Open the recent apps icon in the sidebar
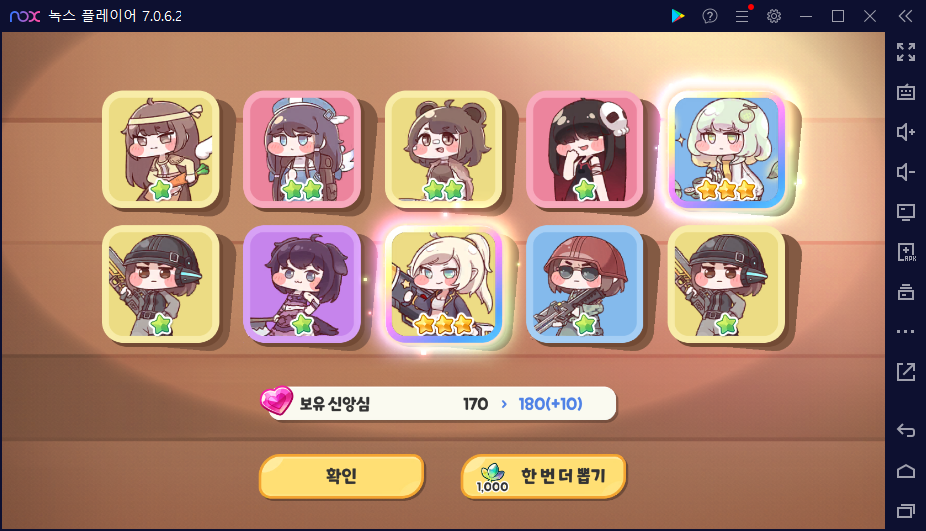The width and height of the screenshot is (926, 531). click(x=905, y=510)
